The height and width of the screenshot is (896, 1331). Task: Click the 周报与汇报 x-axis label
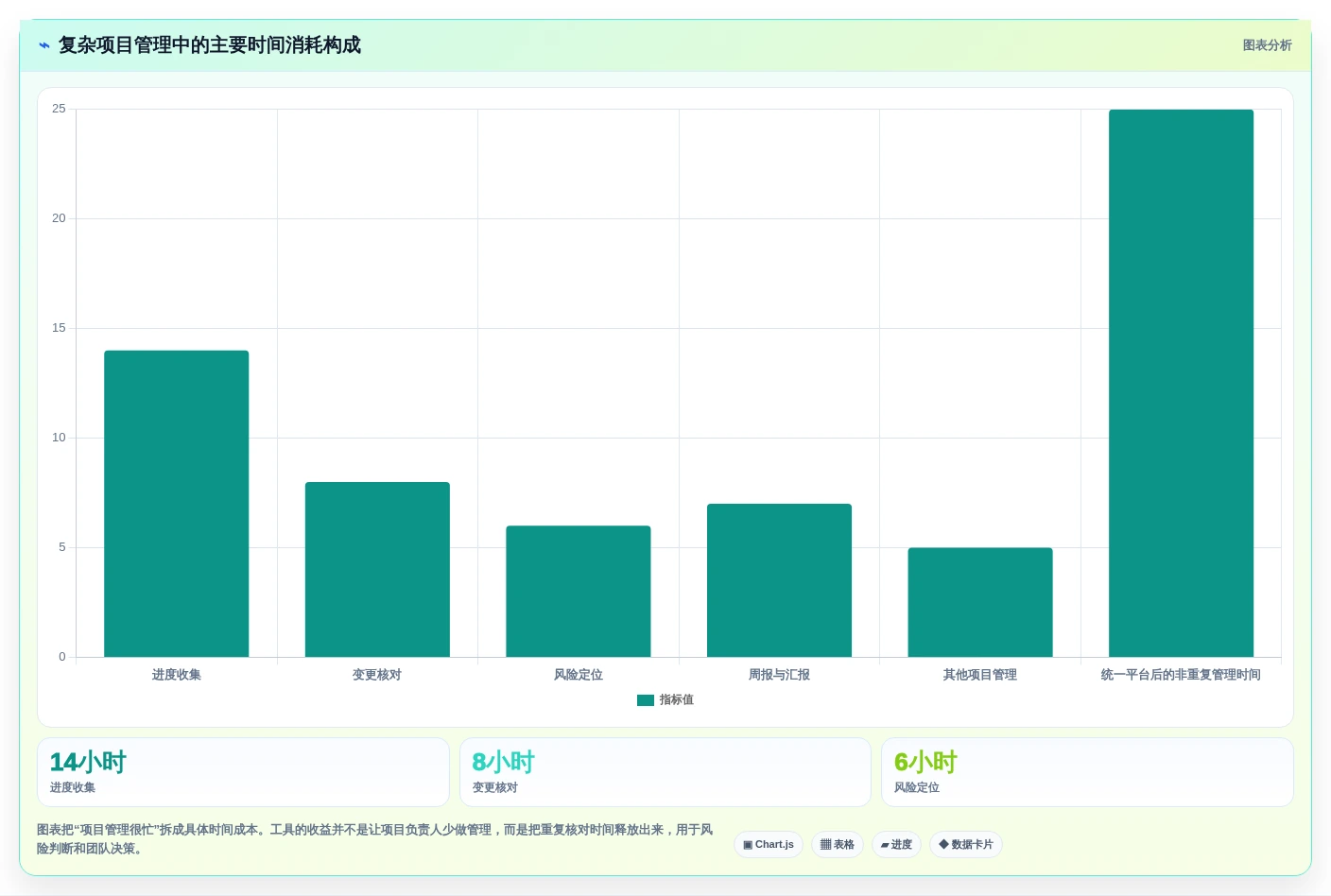point(779,675)
